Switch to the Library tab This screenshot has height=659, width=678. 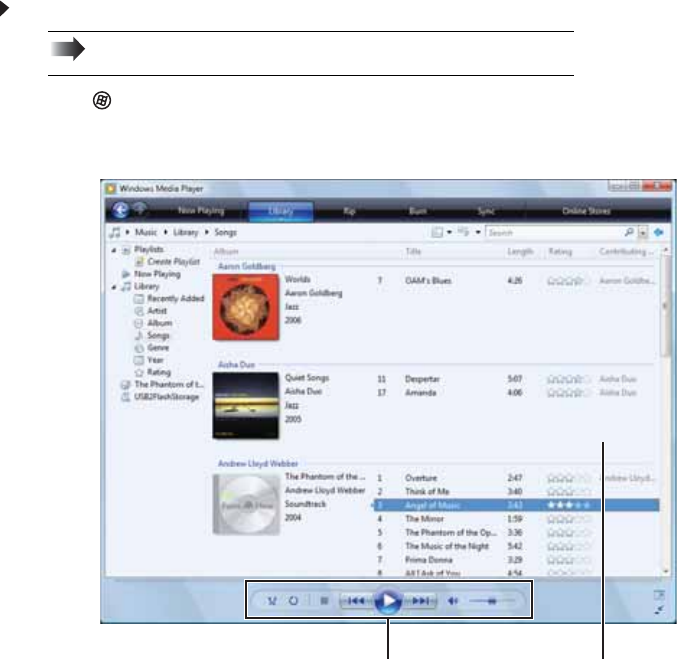tap(281, 211)
